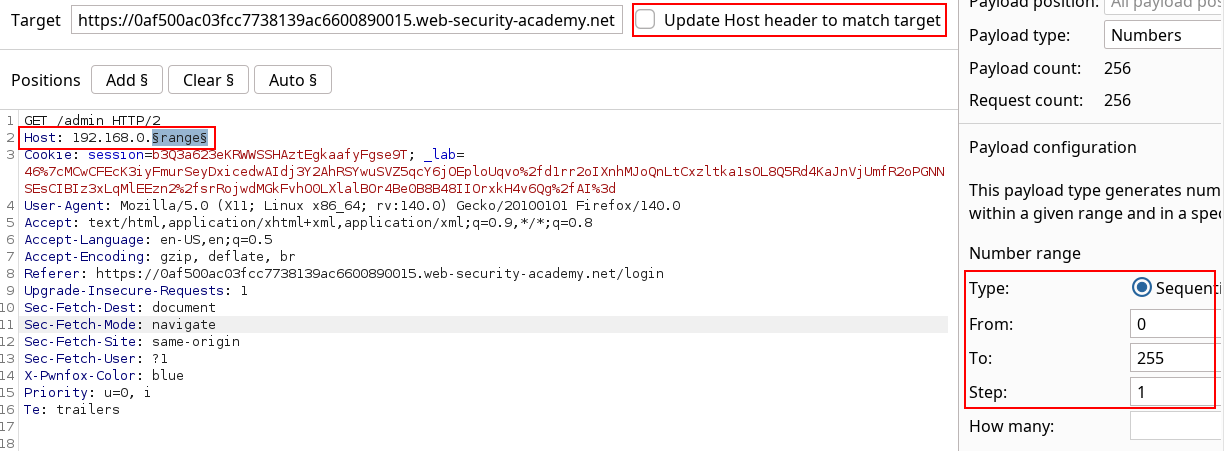Enable Update Host header to match target
This screenshot has height=451, width=1224.
pos(647,20)
